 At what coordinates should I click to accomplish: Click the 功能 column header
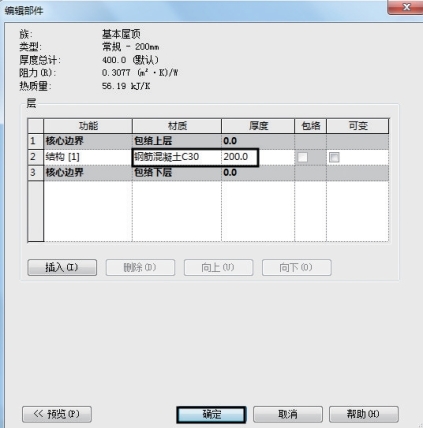tap(88, 126)
